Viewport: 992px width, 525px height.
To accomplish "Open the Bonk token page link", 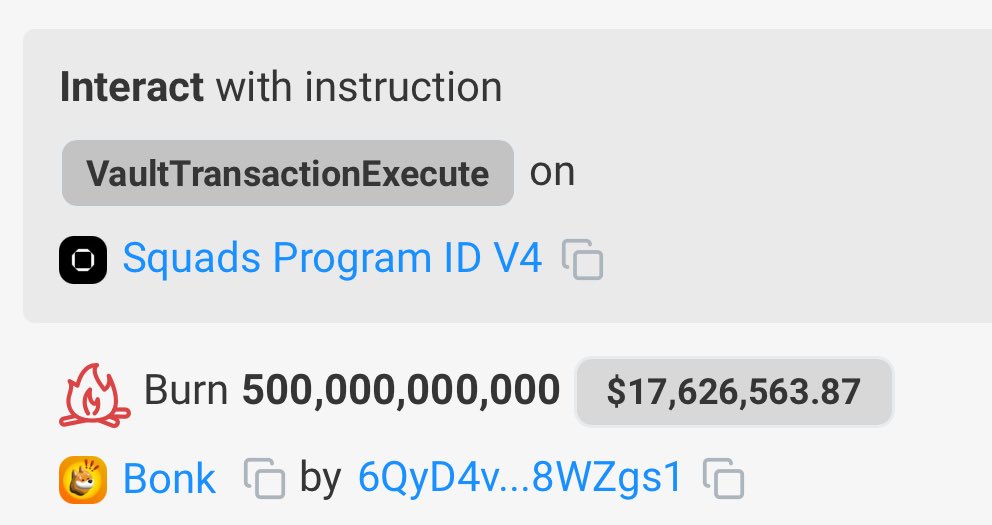I will (x=169, y=479).
